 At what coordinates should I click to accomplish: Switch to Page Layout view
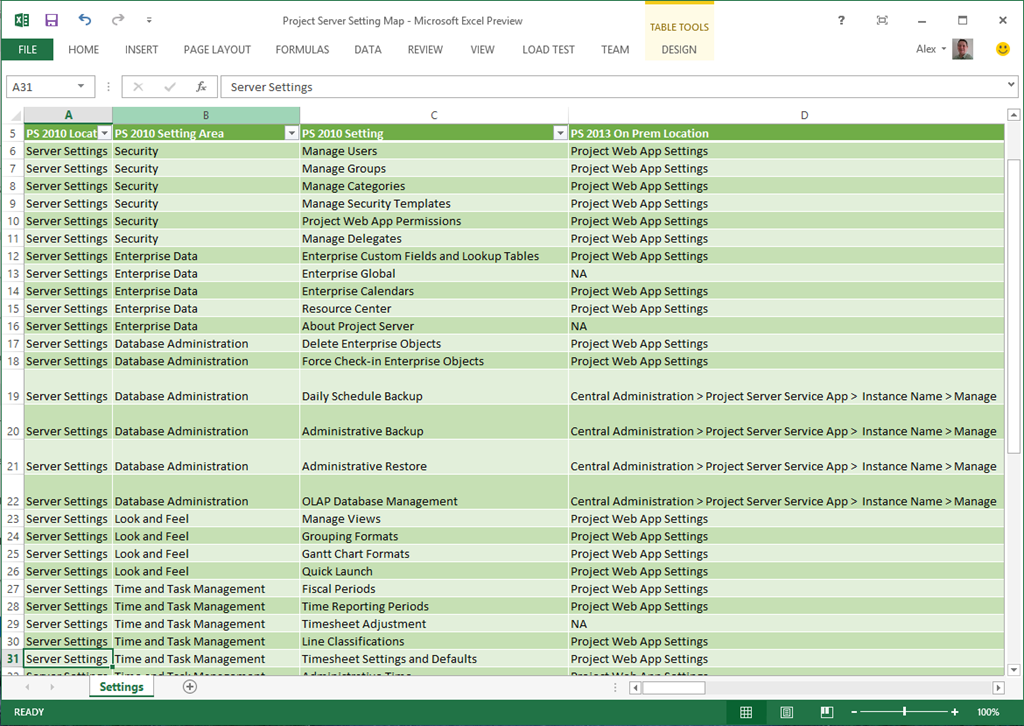(x=786, y=712)
